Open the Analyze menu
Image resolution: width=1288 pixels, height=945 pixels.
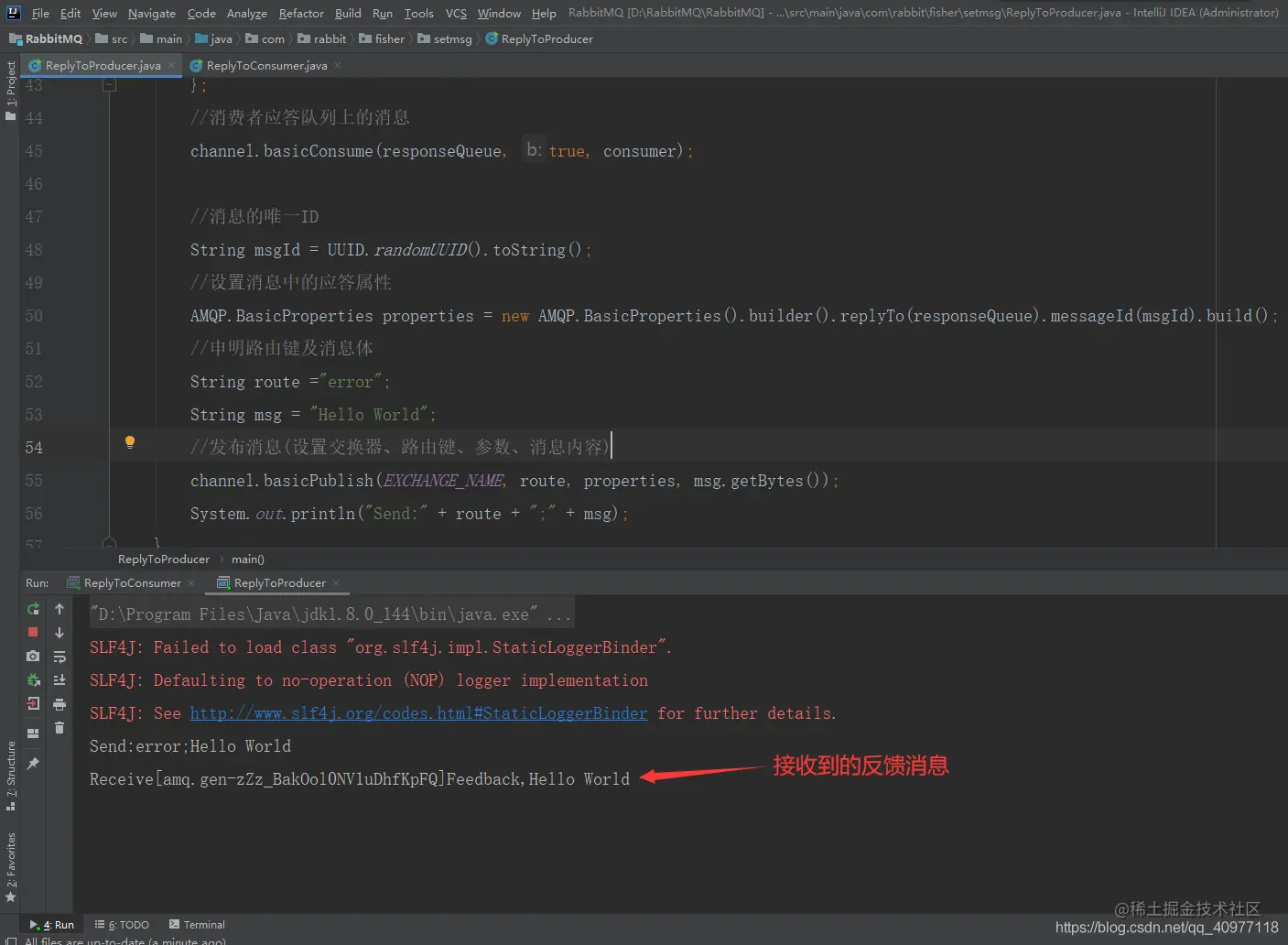point(247,13)
